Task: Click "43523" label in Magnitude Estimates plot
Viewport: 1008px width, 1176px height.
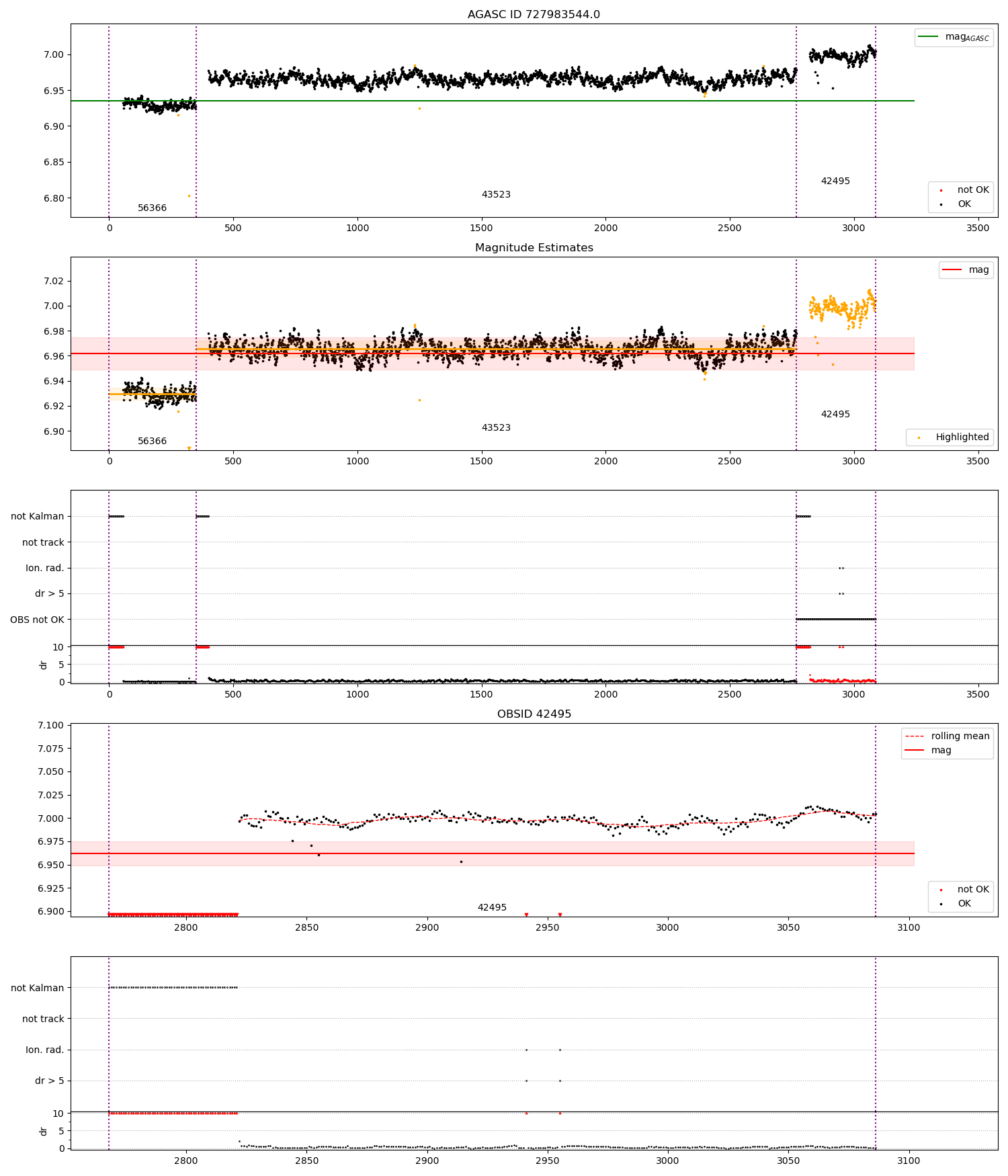Action: coord(496,428)
